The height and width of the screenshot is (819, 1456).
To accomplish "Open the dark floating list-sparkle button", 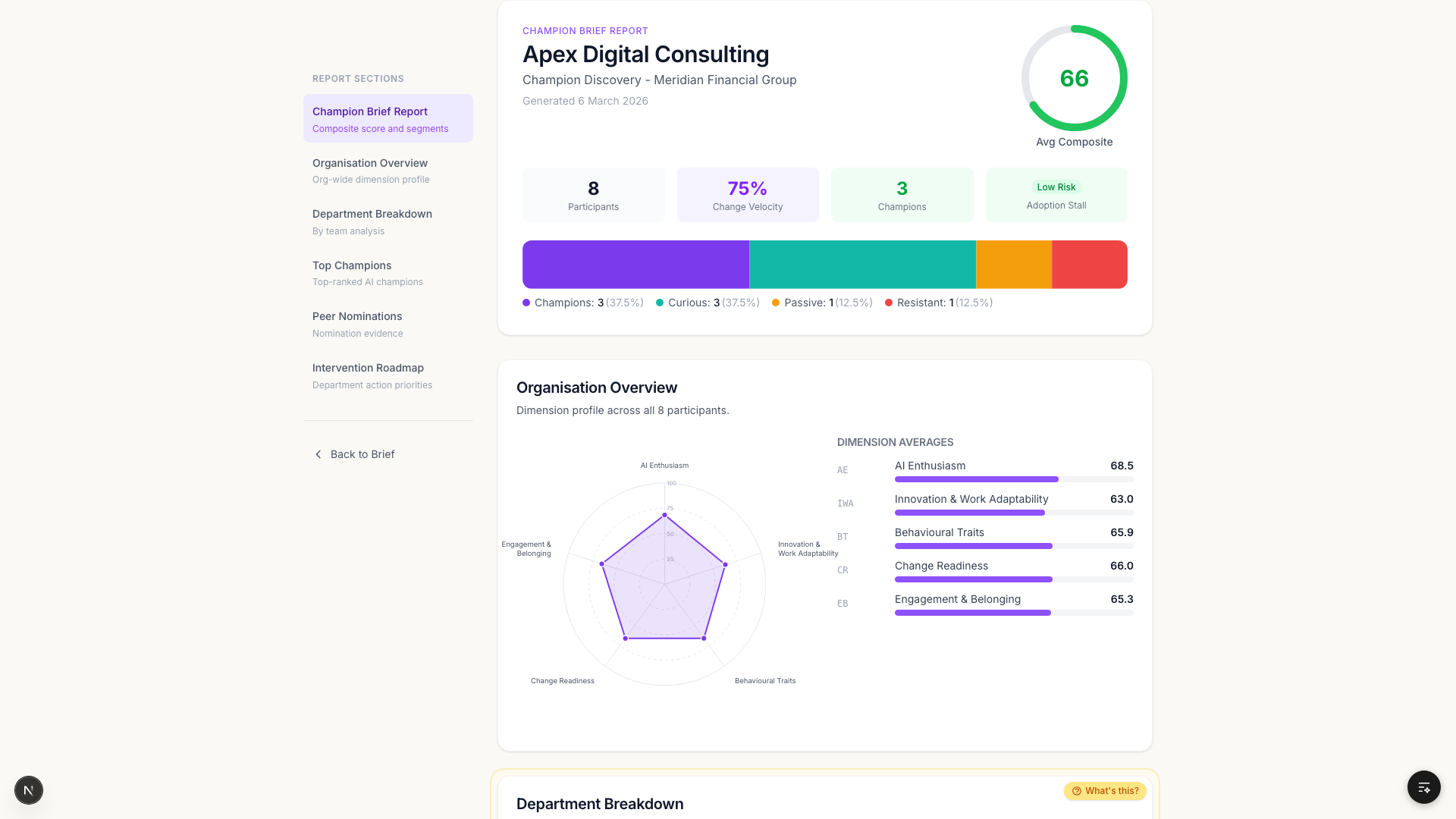I will pos(1423,787).
